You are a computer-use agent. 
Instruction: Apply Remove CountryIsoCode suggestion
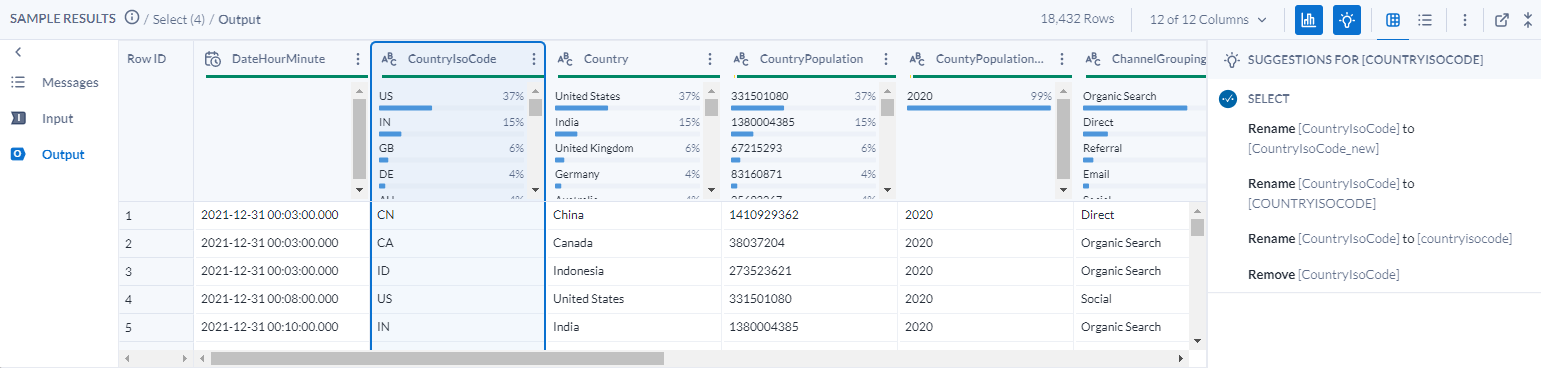coord(1324,274)
